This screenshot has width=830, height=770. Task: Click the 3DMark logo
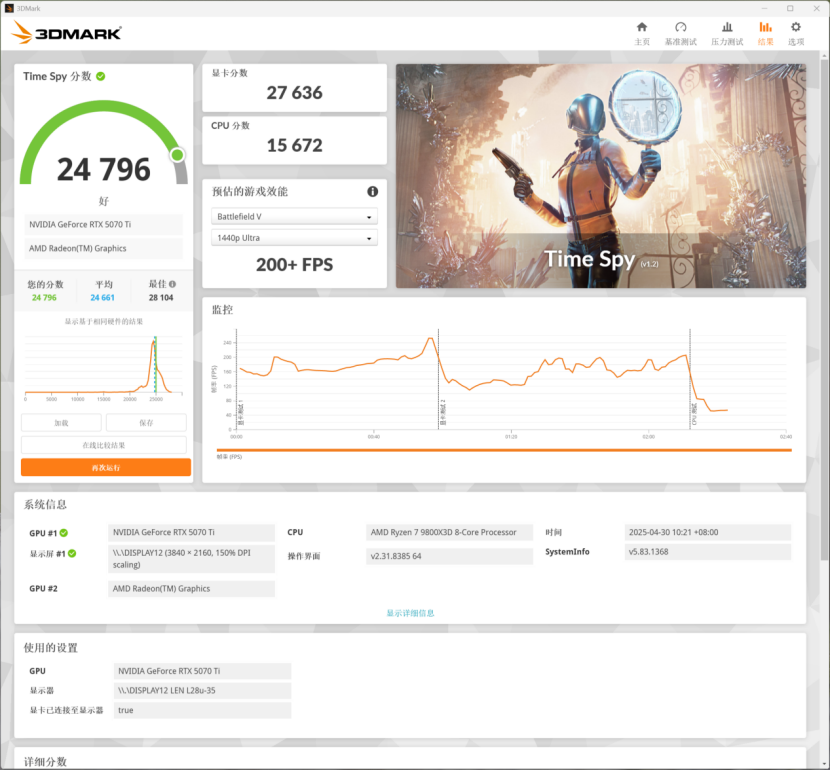[66, 33]
